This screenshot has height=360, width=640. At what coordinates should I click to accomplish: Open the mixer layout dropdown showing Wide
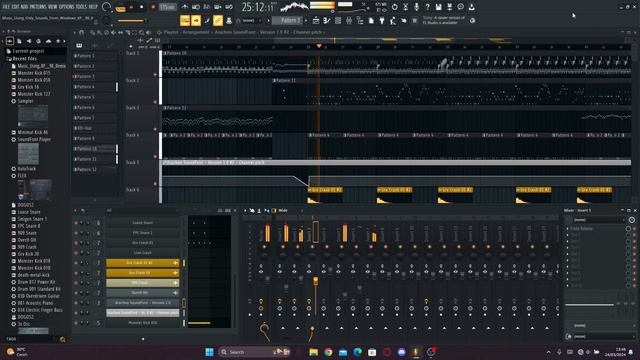[x=284, y=211]
